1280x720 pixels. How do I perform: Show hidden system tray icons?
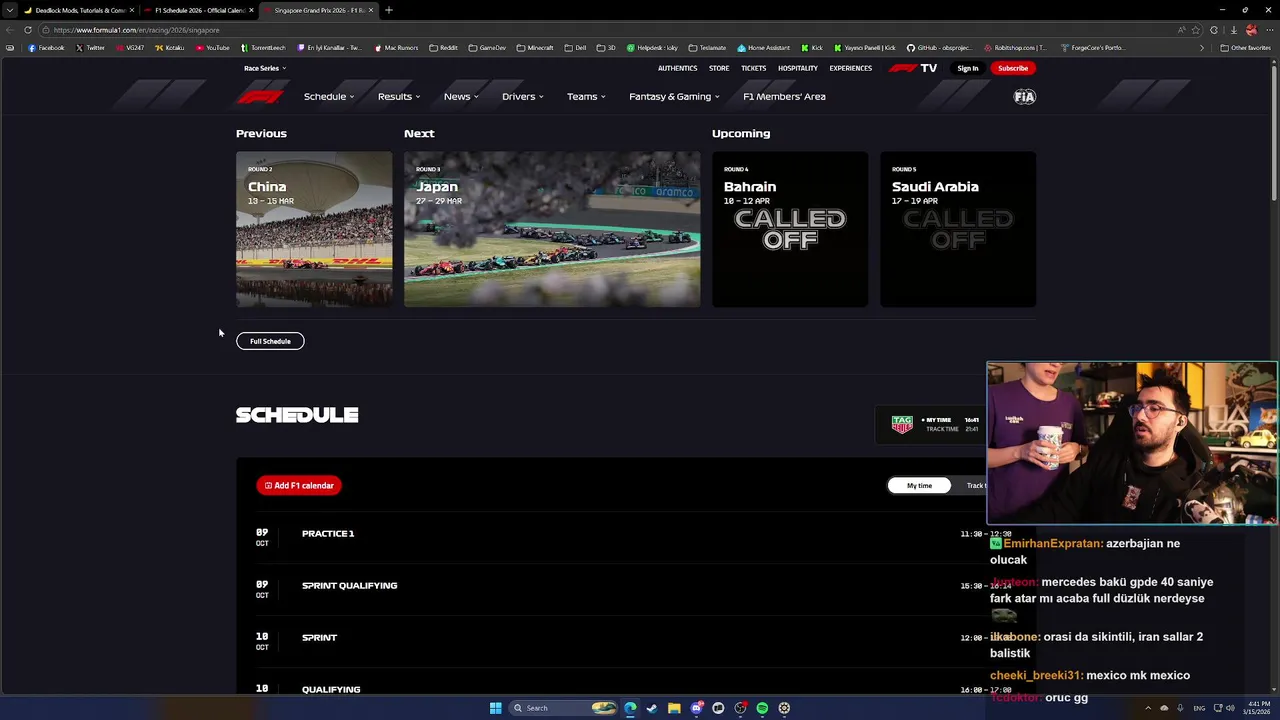1148,708
